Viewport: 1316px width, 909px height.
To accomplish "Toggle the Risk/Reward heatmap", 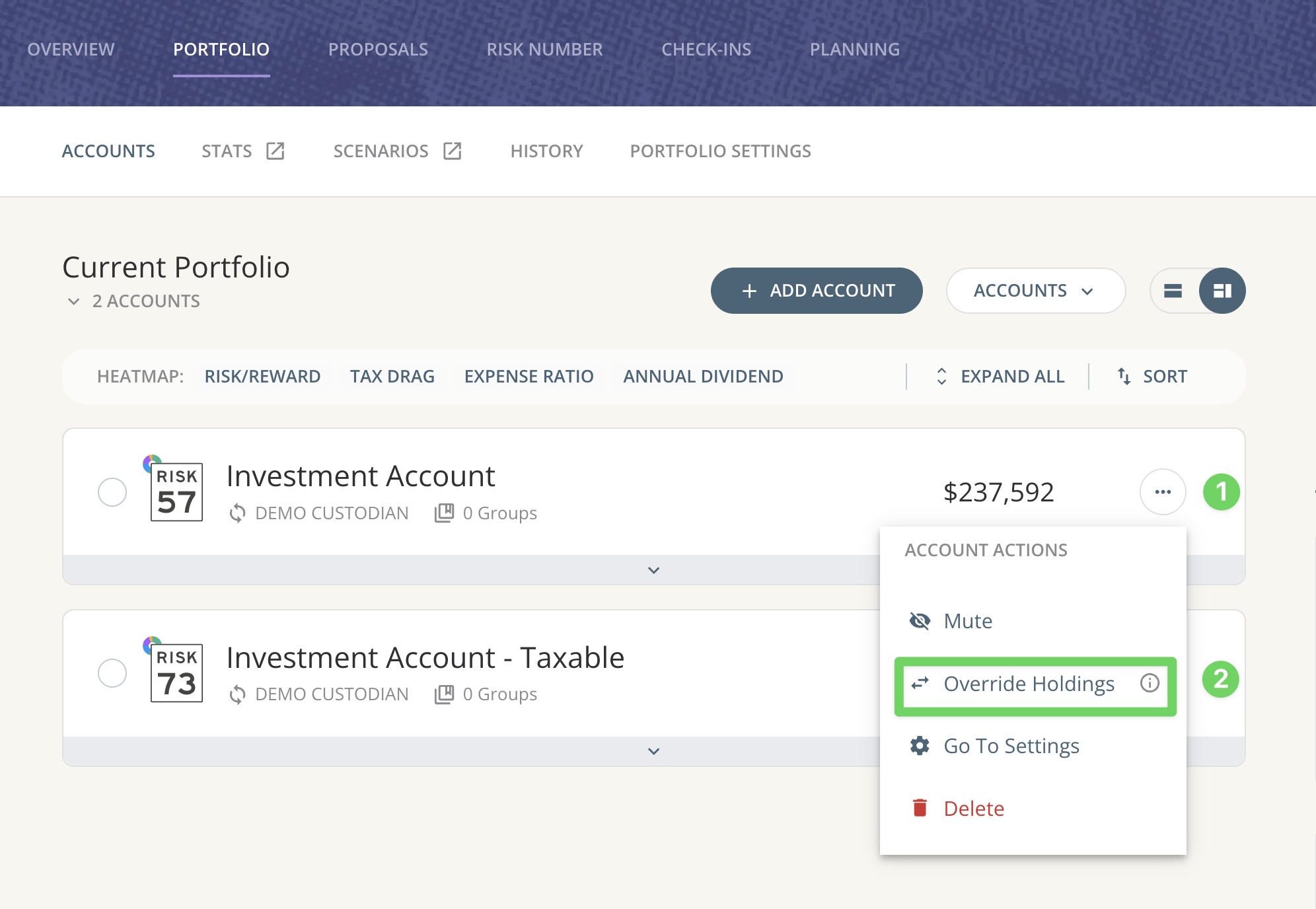I will click(262, 377).
